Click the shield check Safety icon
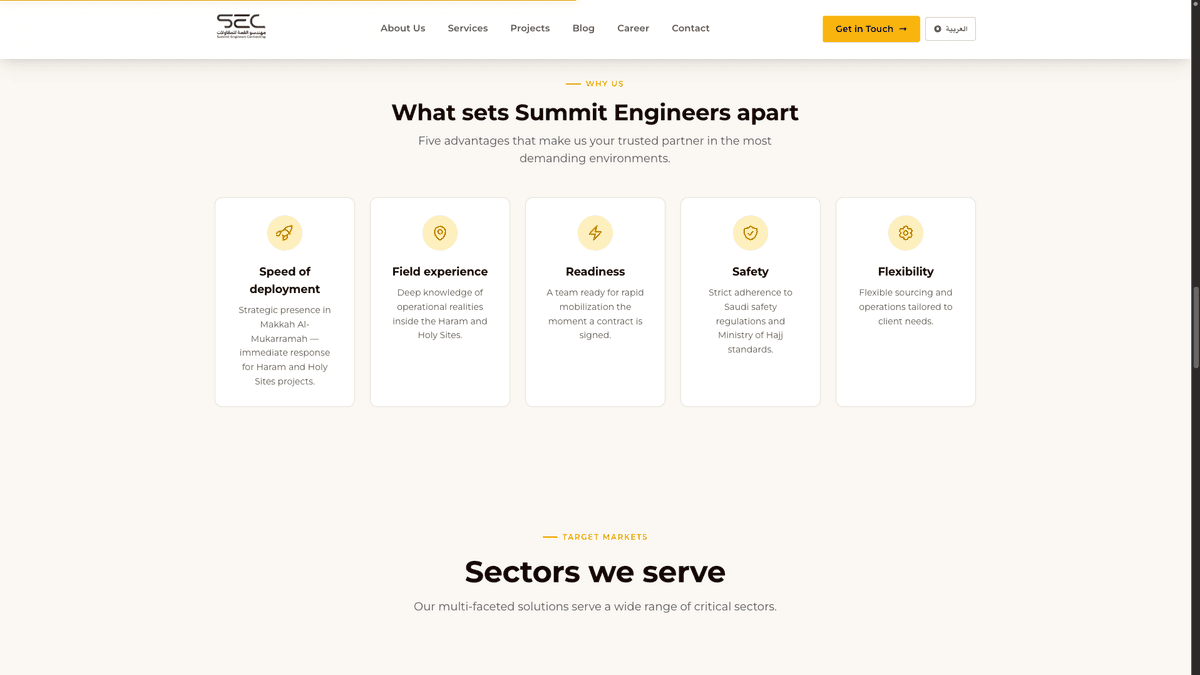 click(x=750, y=233)
